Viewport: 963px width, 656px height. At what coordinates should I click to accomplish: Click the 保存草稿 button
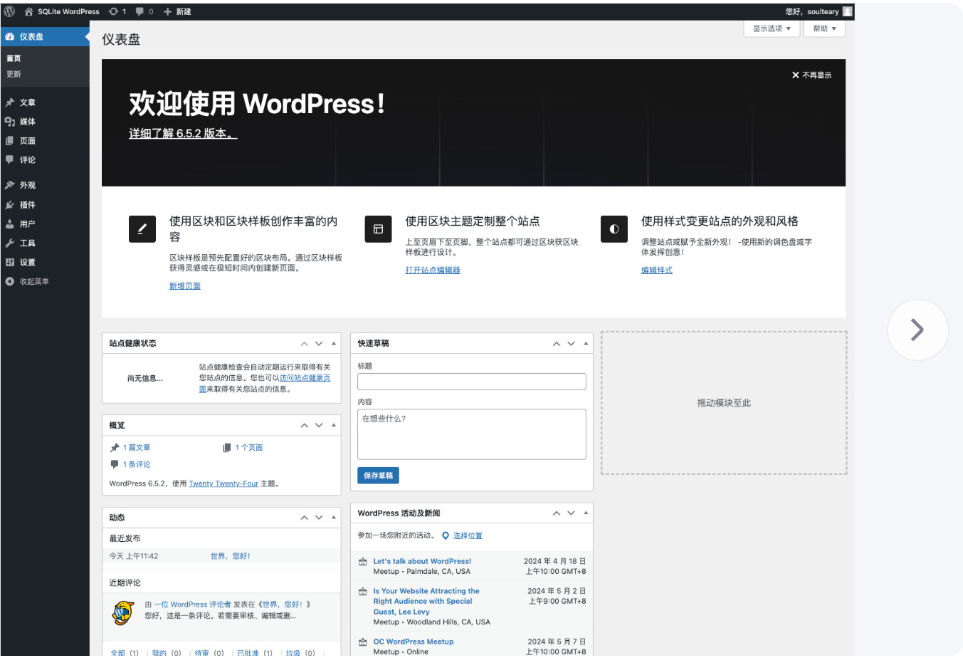click(x=378, y=475)
